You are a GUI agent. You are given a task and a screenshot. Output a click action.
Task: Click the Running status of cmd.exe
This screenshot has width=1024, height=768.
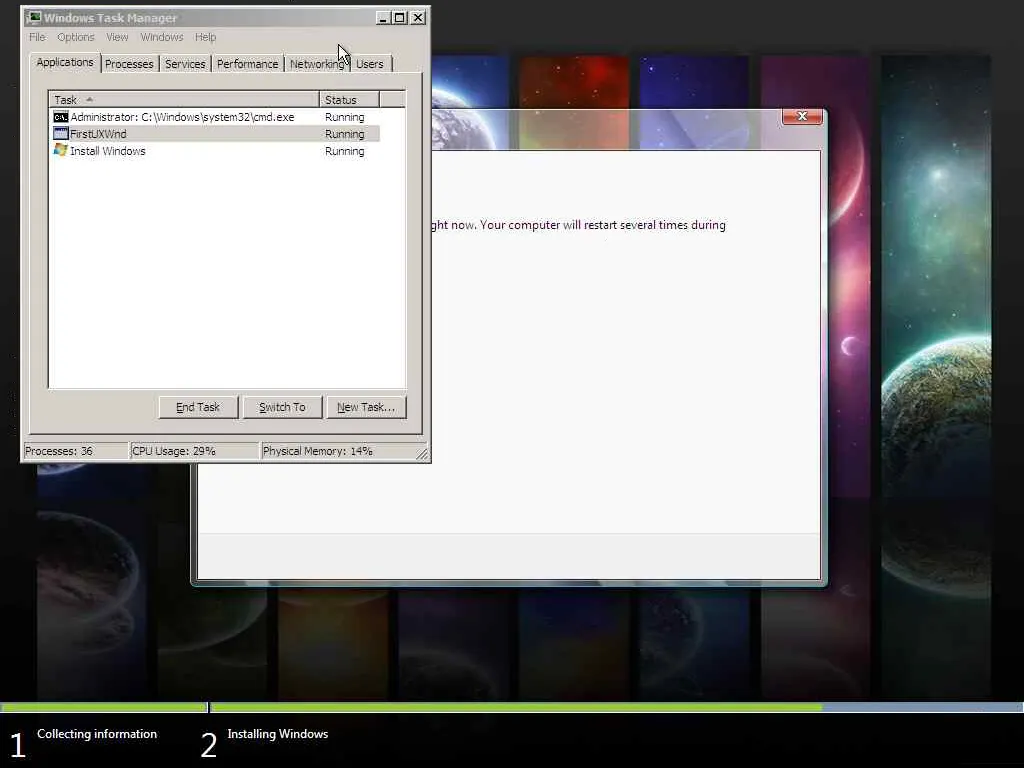pyautogui.click(x=345, y=117)
